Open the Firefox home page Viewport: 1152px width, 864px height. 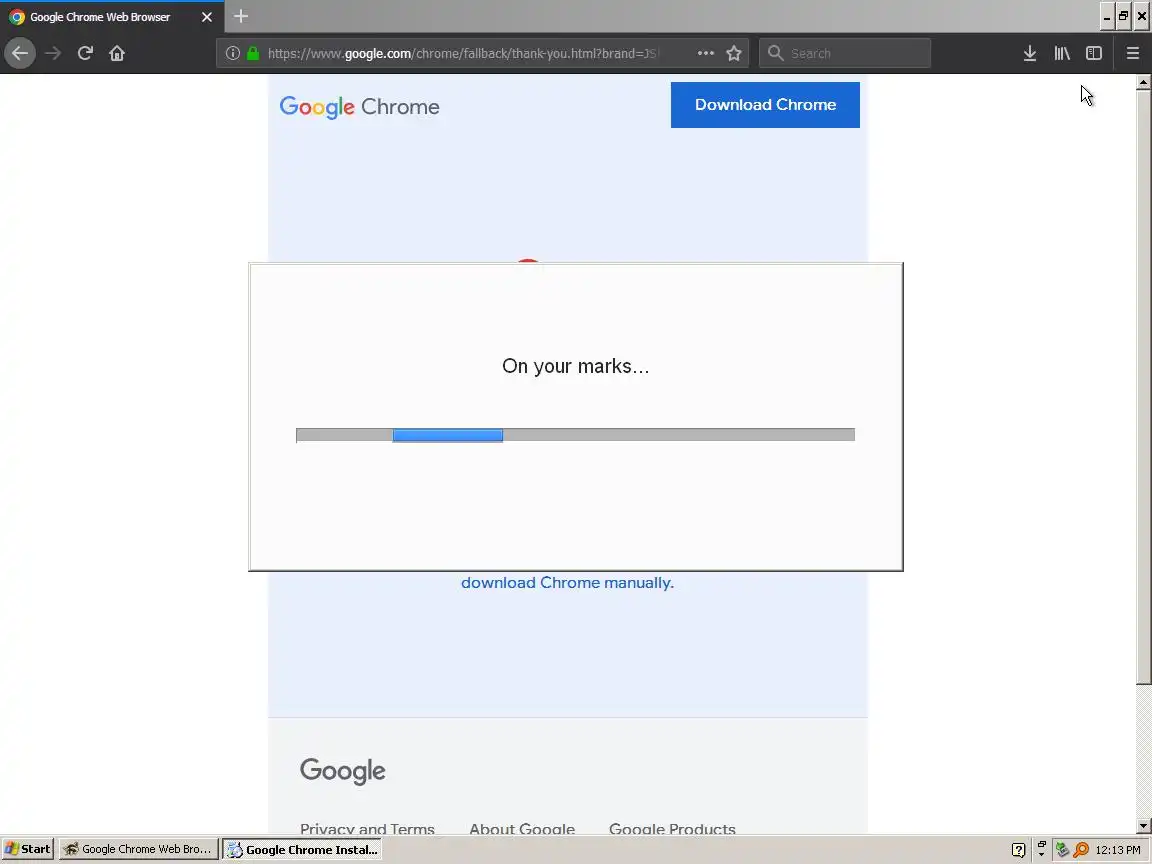(x=117, y=53)
